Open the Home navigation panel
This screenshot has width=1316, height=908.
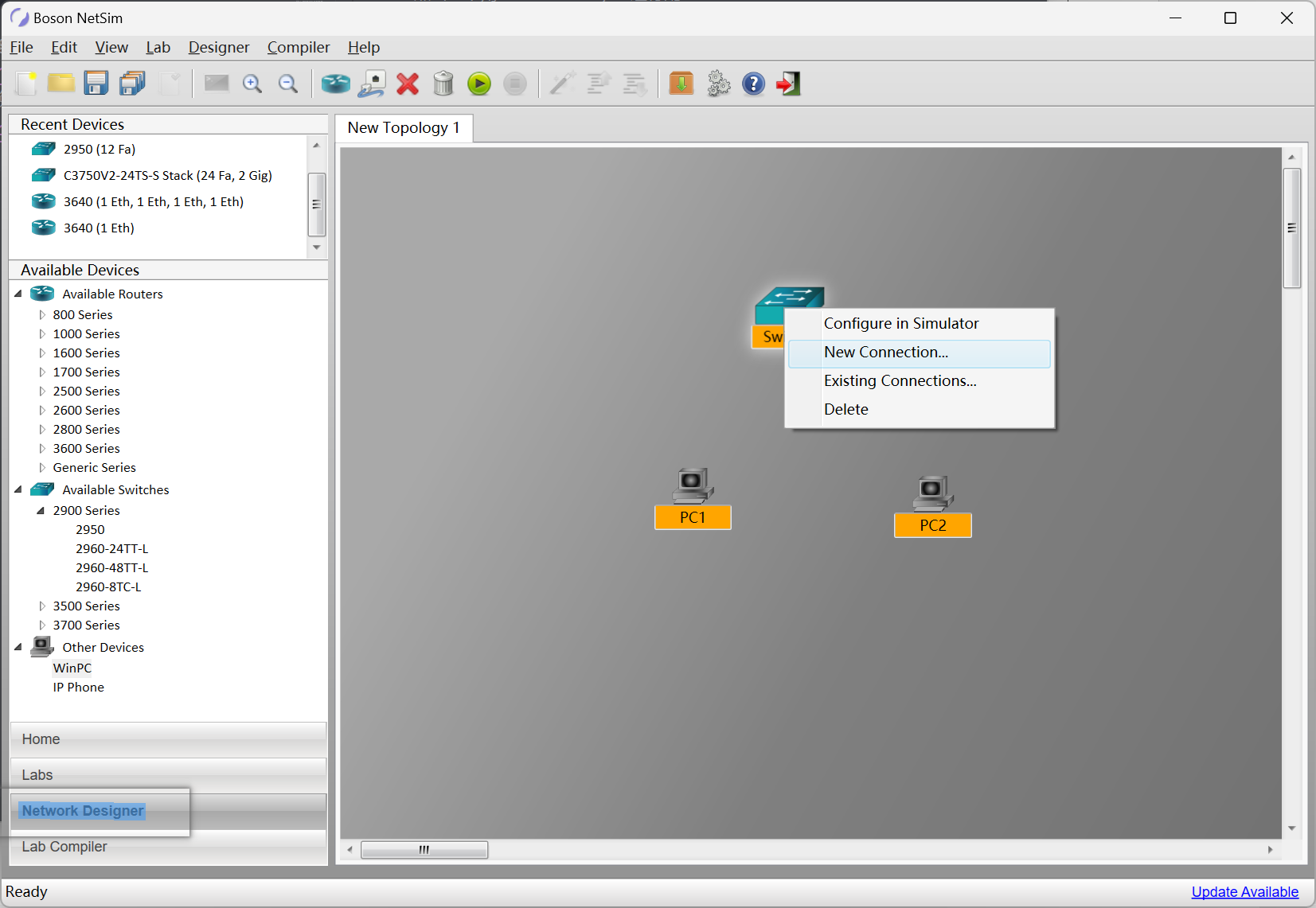(168, 739)
